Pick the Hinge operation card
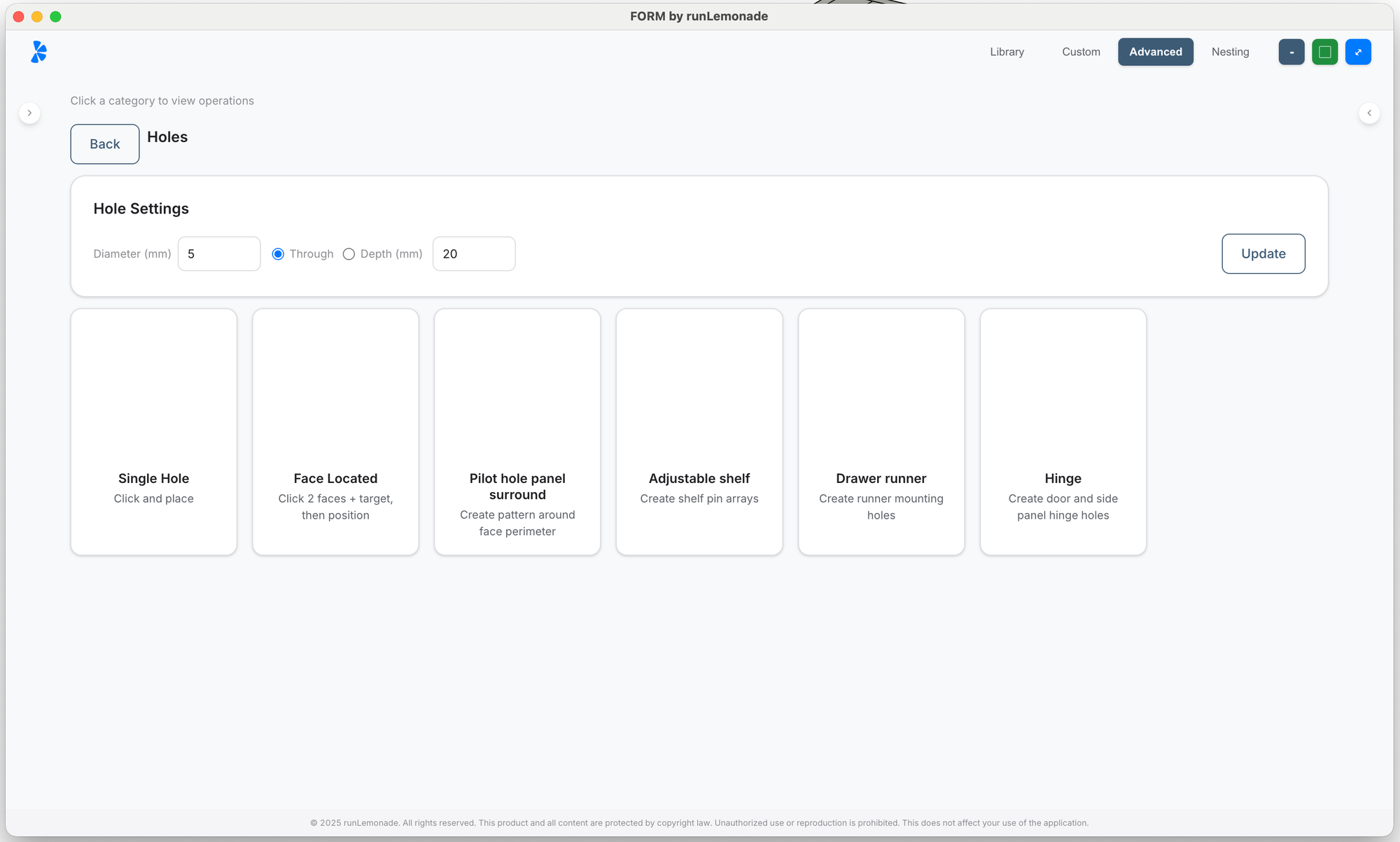Viewport: 1400px width, 842px height. tap(1063, 432)
